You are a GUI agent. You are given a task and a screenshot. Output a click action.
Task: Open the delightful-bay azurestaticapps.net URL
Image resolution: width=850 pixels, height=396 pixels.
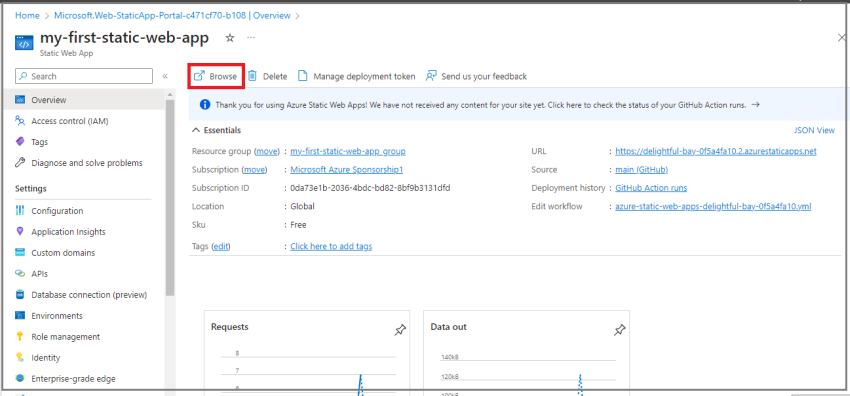coord(716,151)
